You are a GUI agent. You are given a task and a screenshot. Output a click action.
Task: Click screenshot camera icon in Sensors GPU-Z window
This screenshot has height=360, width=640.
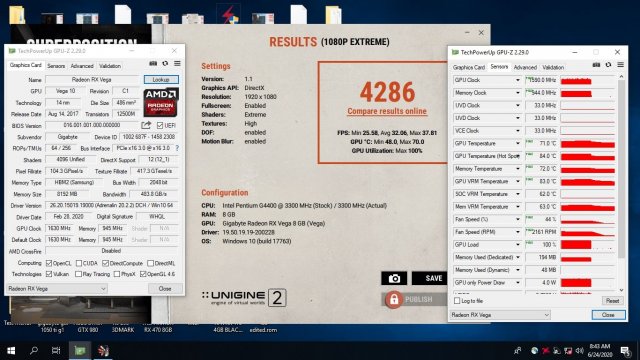click(596, 65)
